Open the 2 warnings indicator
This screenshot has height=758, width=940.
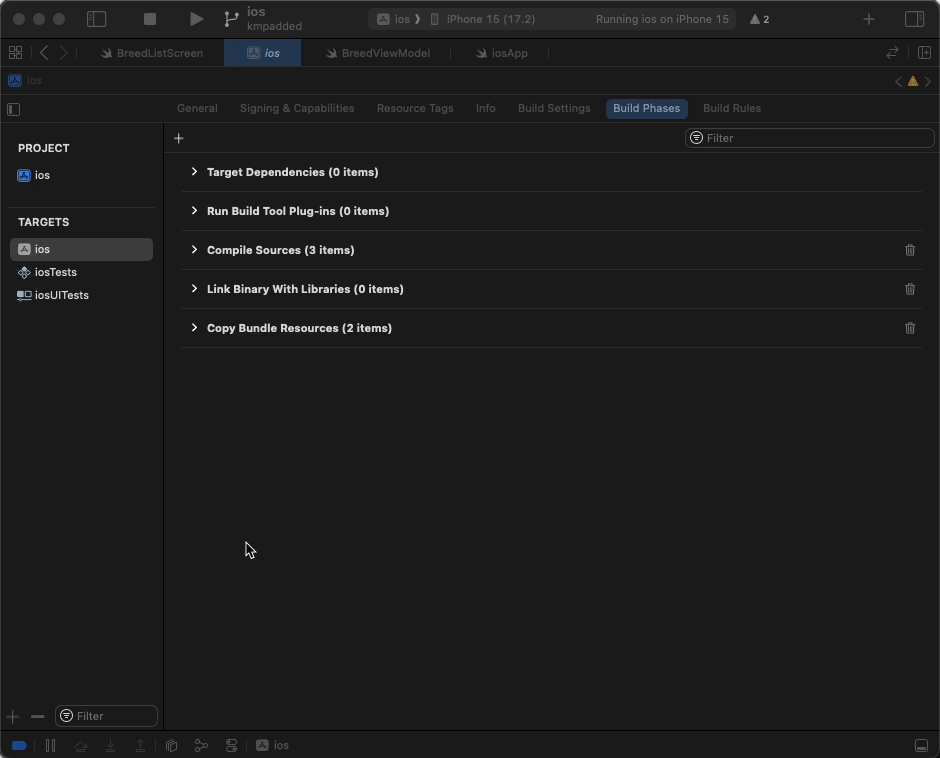point(760,19)
